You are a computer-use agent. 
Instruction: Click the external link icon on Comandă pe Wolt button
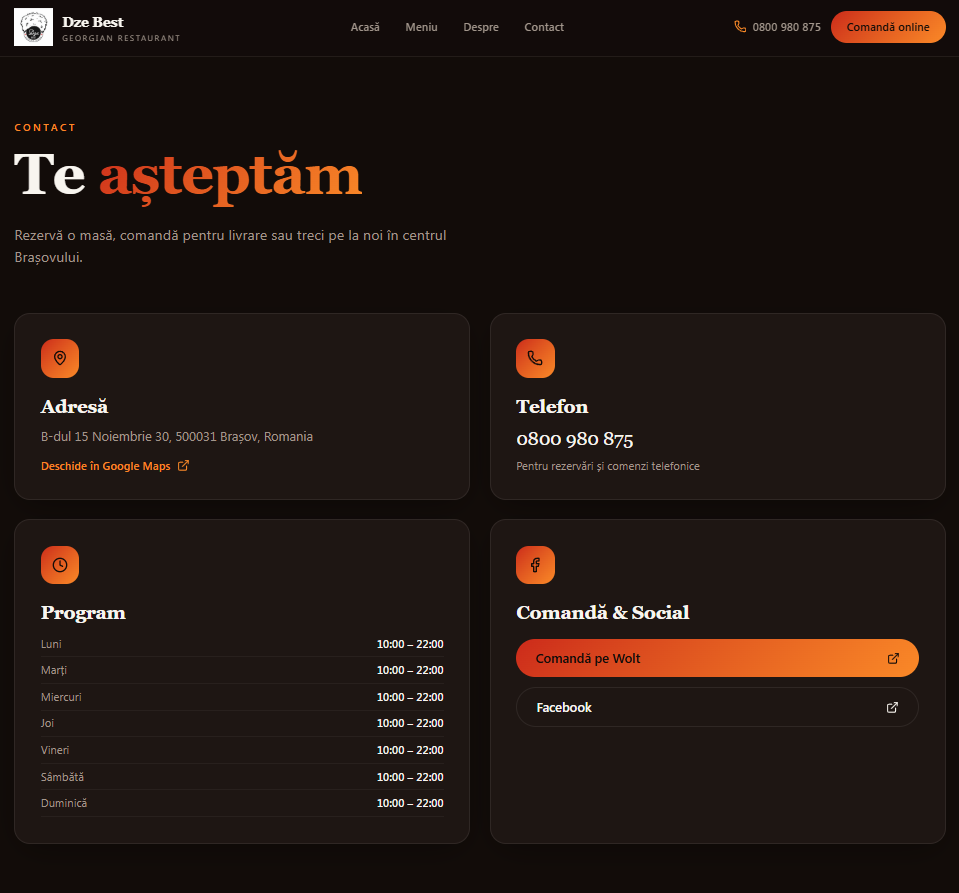coord(892,658)
